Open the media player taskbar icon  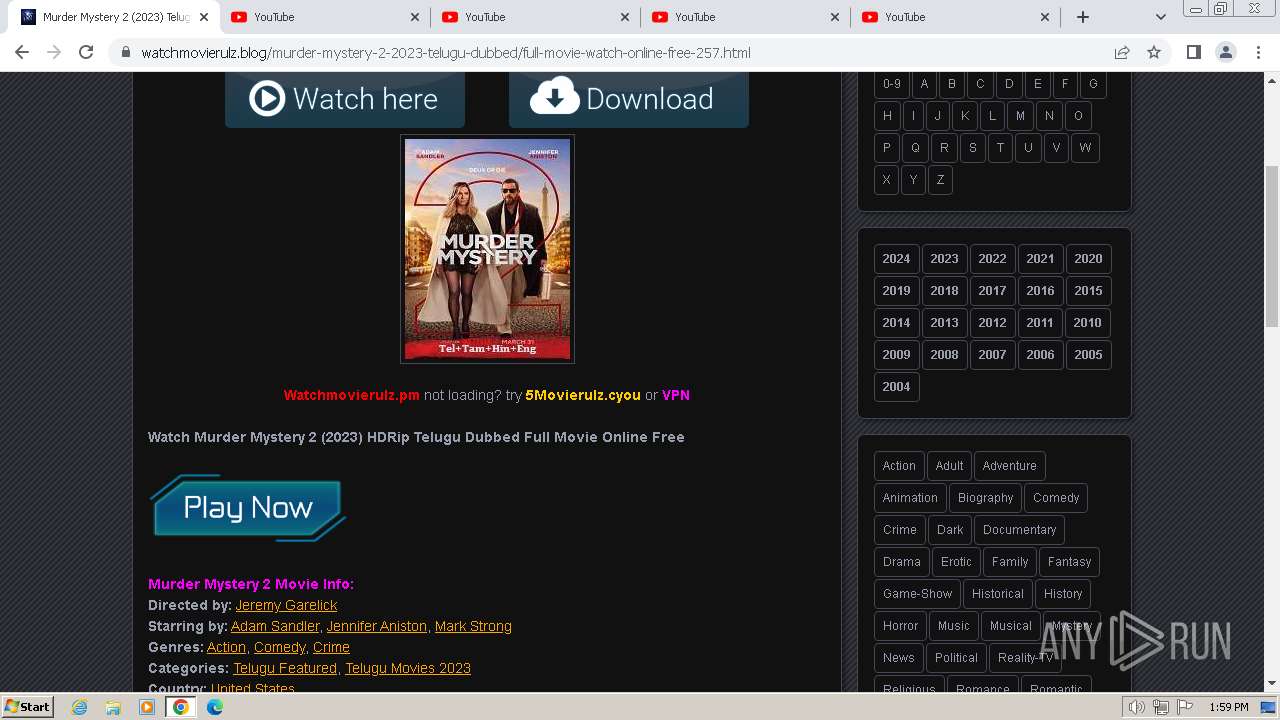pos(147,707)
